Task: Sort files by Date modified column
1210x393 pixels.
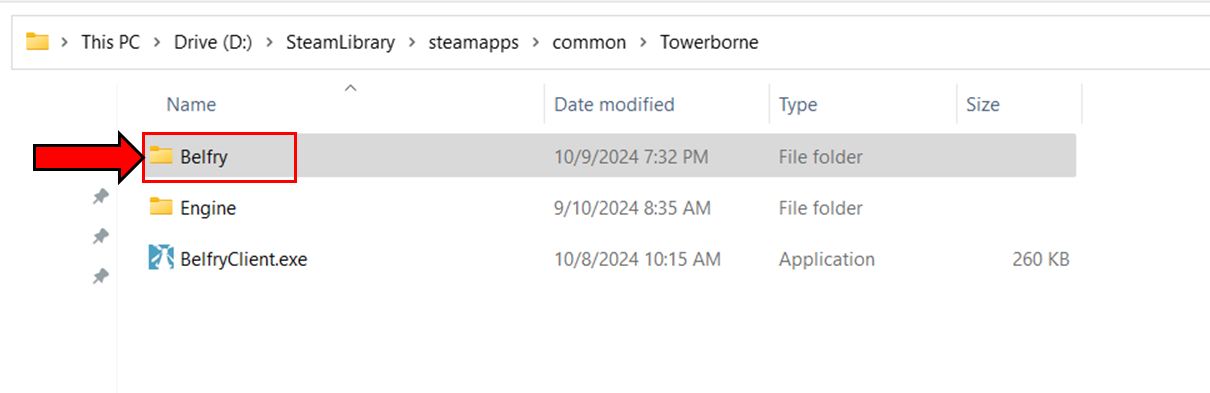Action: [614, 104]
